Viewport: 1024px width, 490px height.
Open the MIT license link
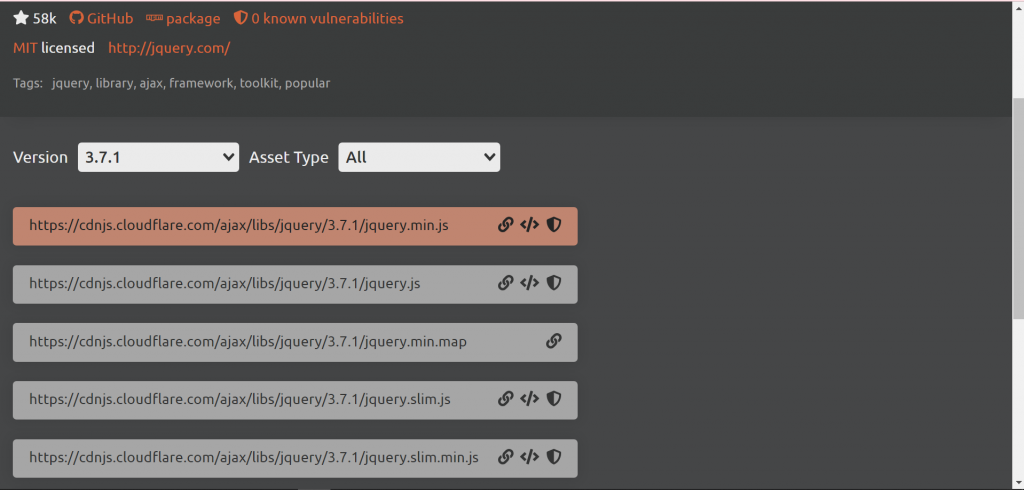[x=25, y=48]
